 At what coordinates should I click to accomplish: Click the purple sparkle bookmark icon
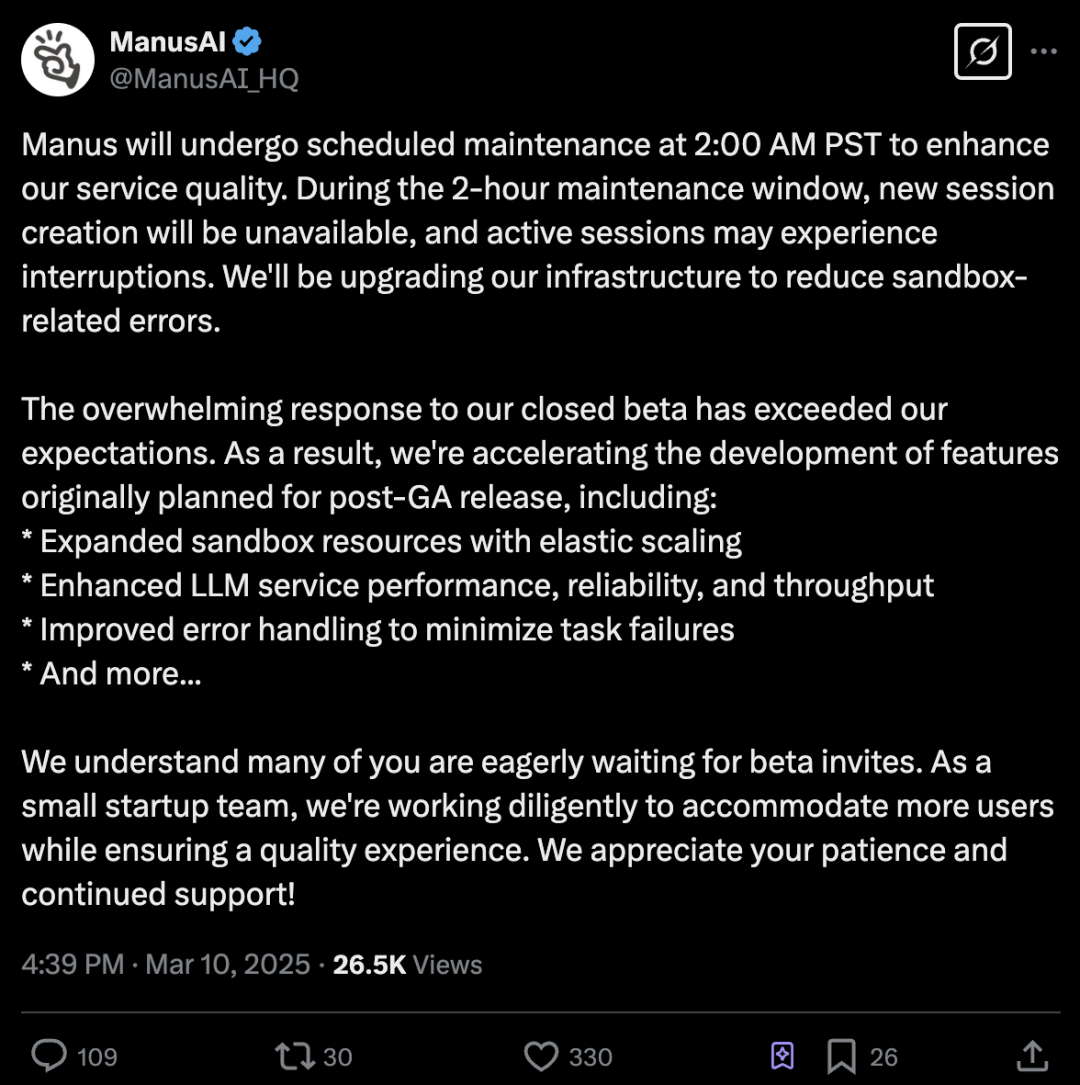click(x=782, y=1056)
